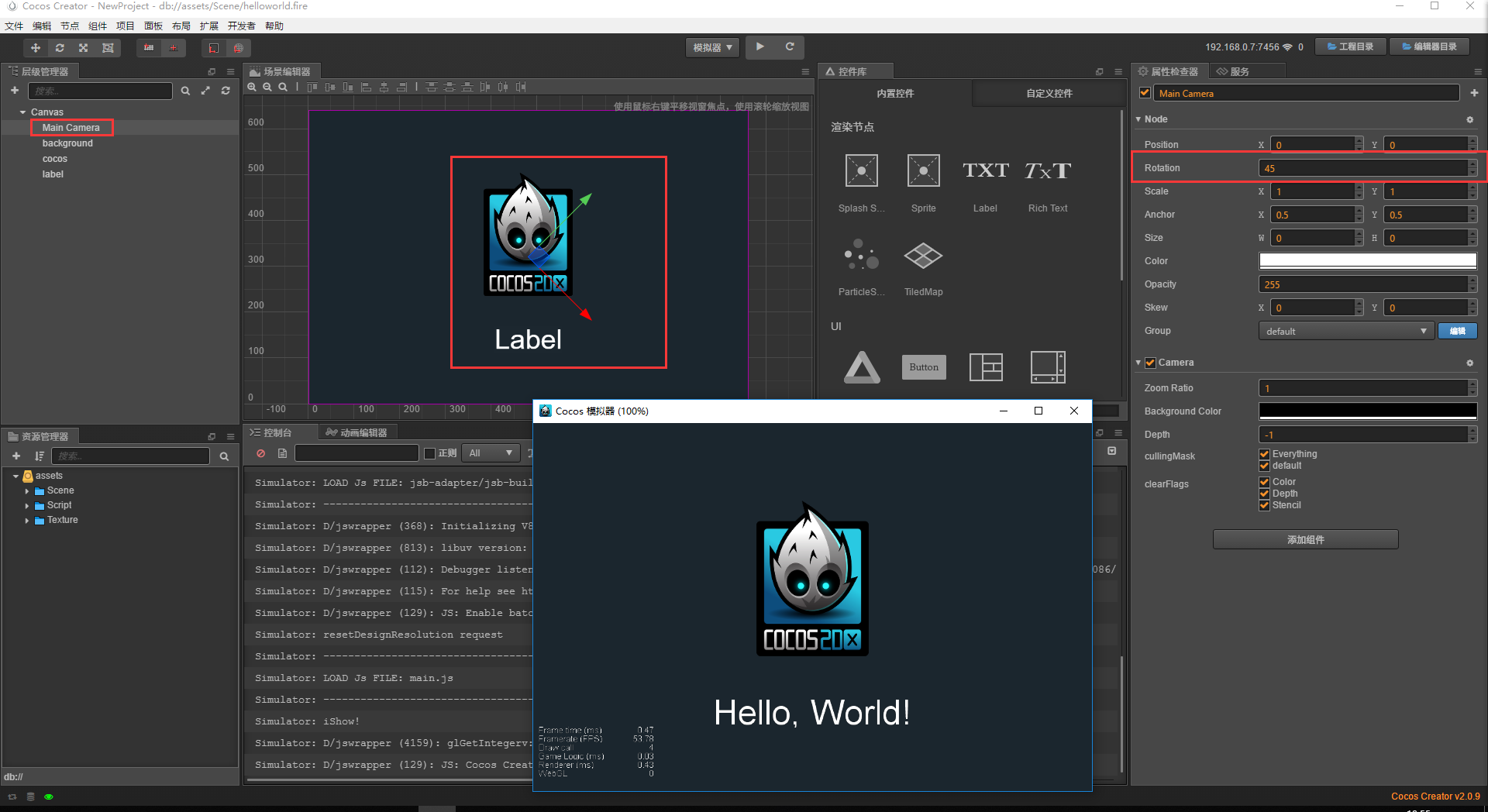Click the blue Group edit button
This screenshot has height=812, width=1488.
click(1457, 331)
